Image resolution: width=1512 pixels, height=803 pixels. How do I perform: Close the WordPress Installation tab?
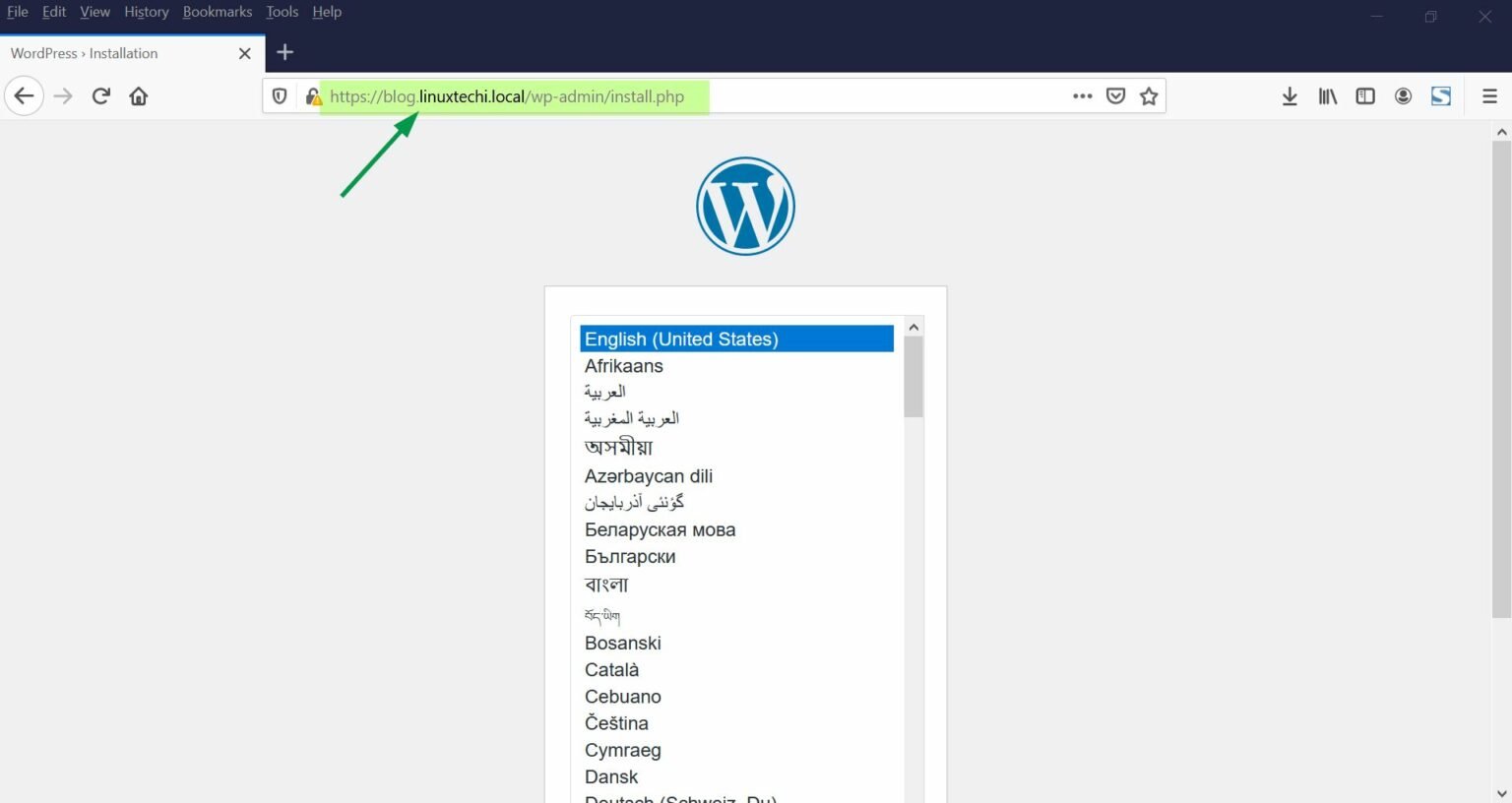pyautogui.click(x=245, y=53)
